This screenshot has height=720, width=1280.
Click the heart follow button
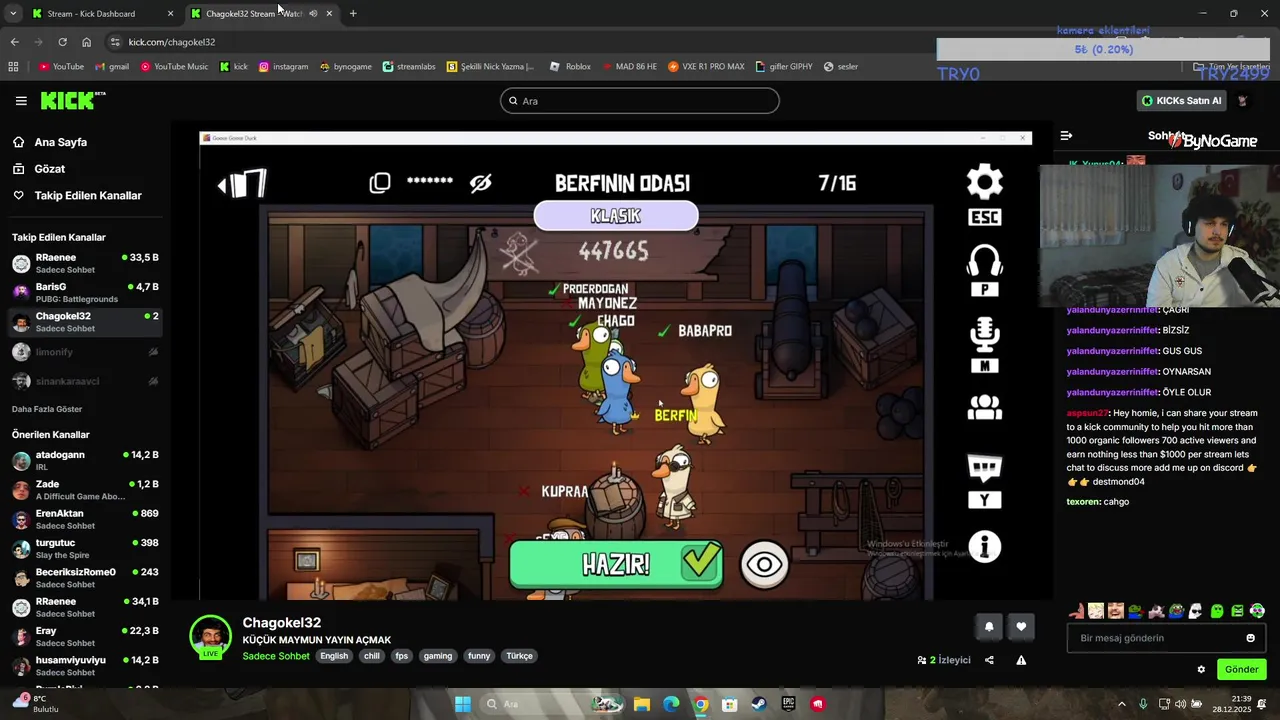click(x=1021, y=627)
